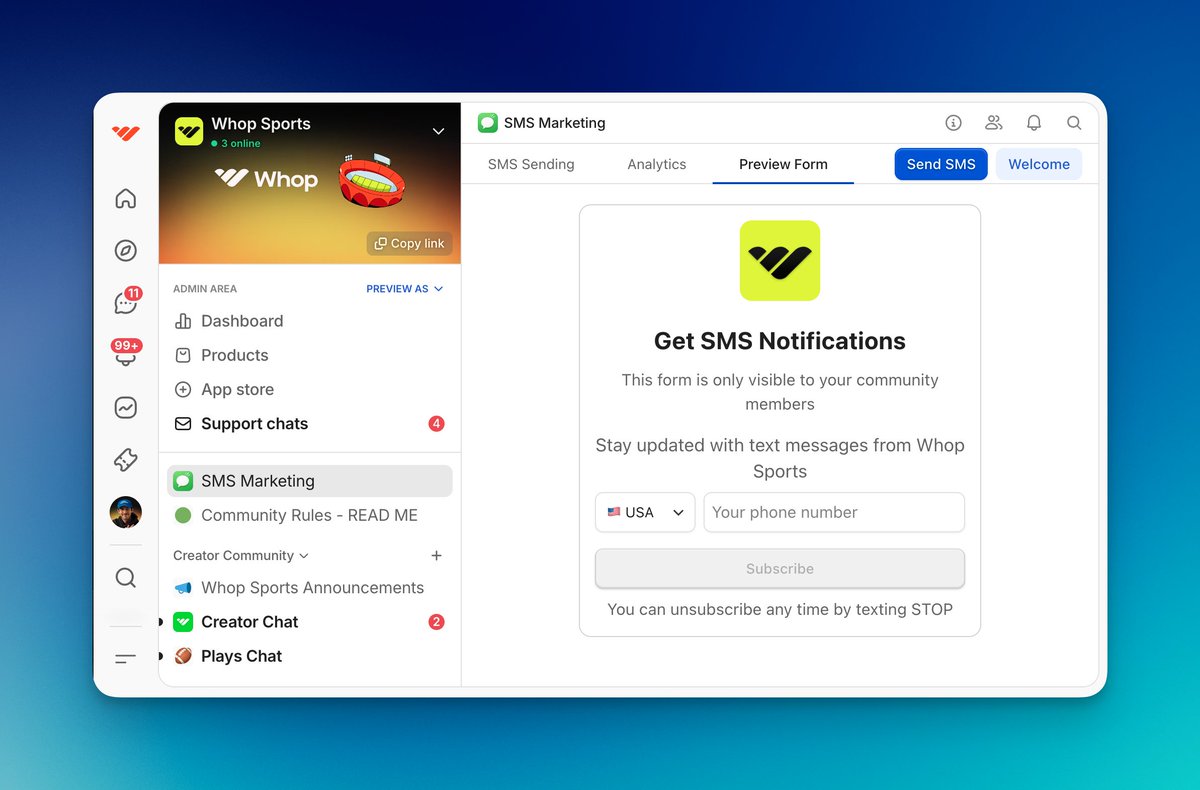Switch to the Analytics tab

pyautogui.click(x=657, y=164)
